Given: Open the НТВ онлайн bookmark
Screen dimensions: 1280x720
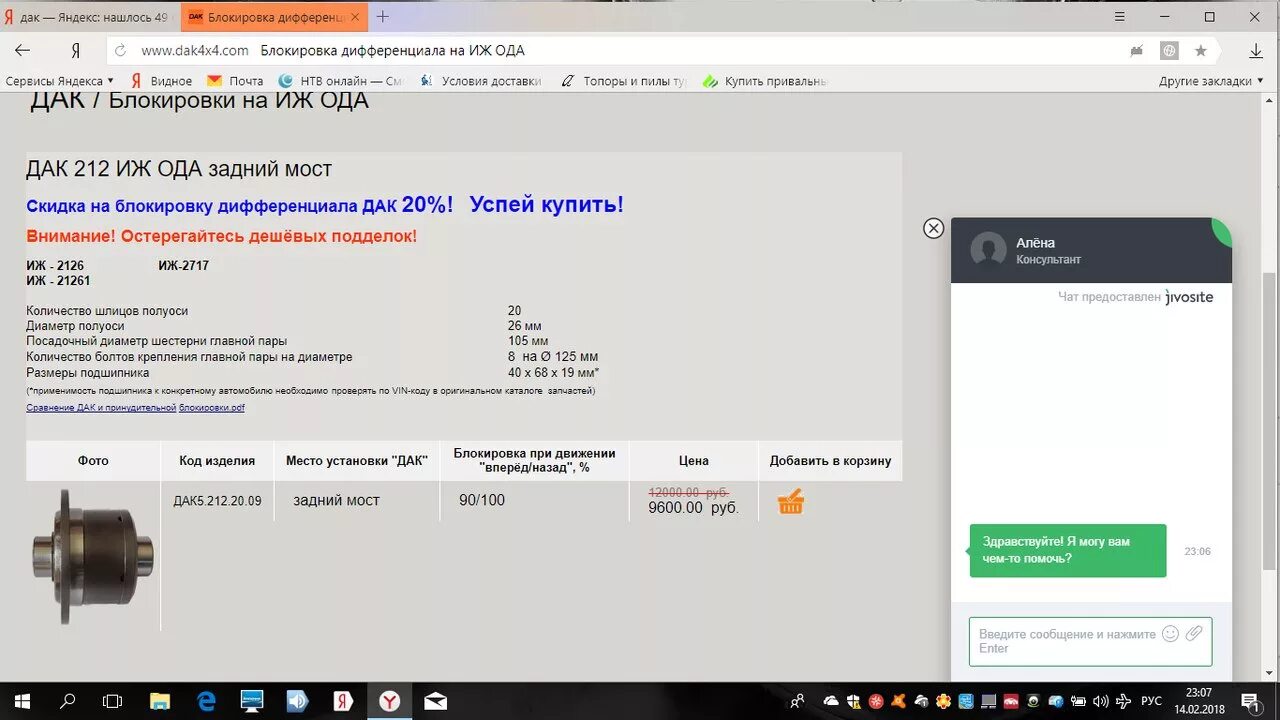Looking at the screenshot, I should tap(340, 81).
